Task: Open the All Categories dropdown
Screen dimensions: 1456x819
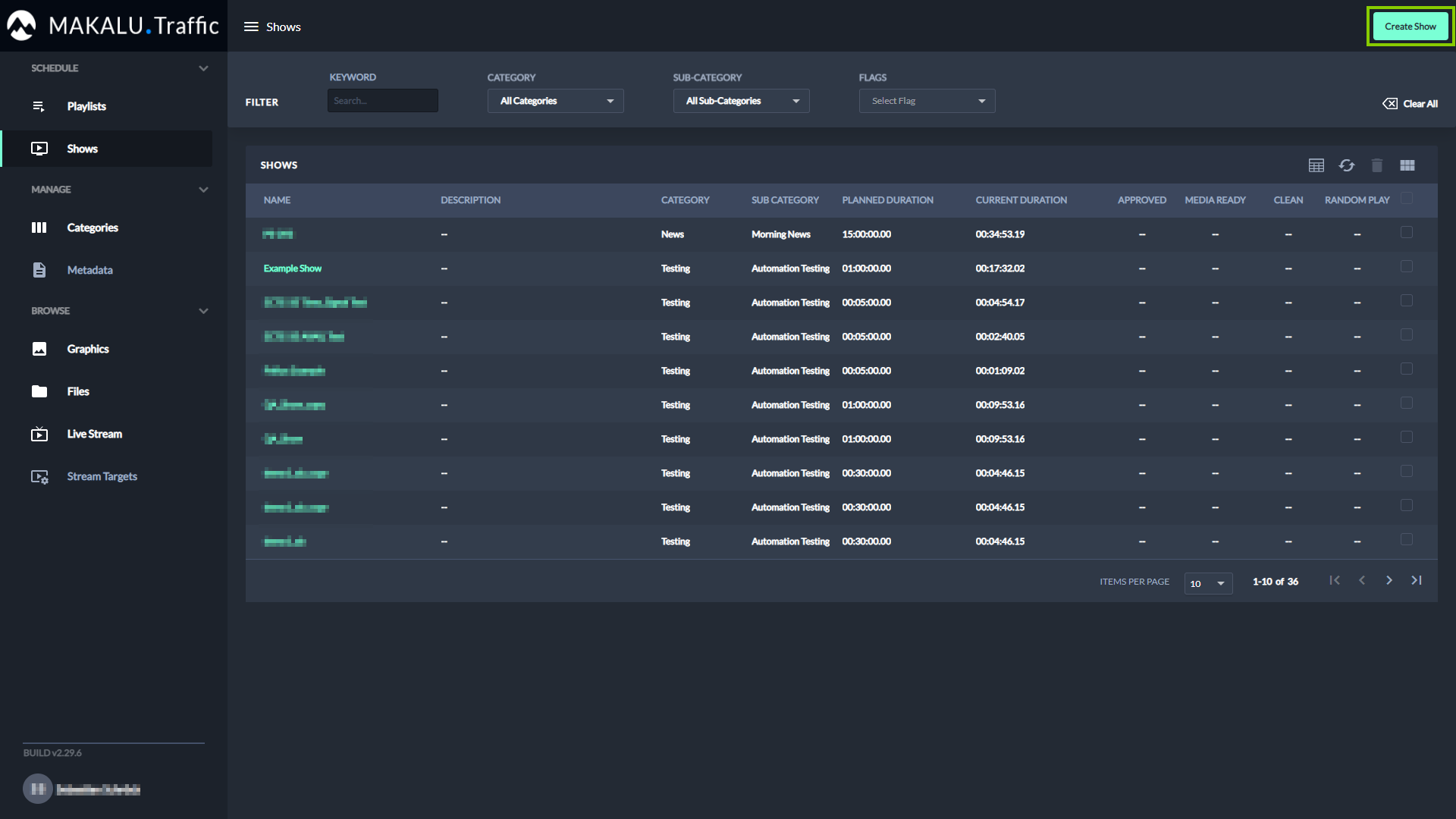Action: 555,101
